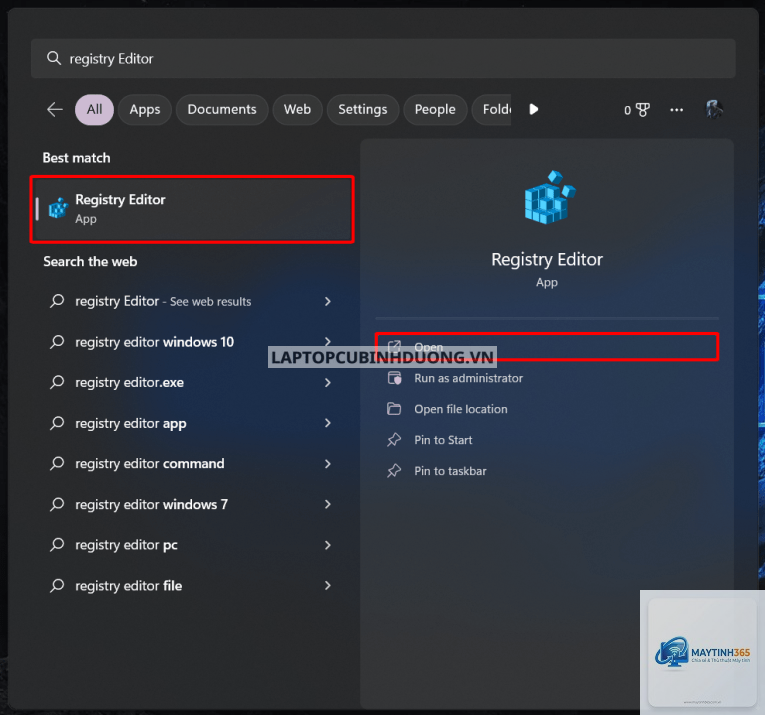The height and width of the screenshot is (715, 765).
Task: Click search icon beside 'registry editor command'
Action: coord(57,463)
